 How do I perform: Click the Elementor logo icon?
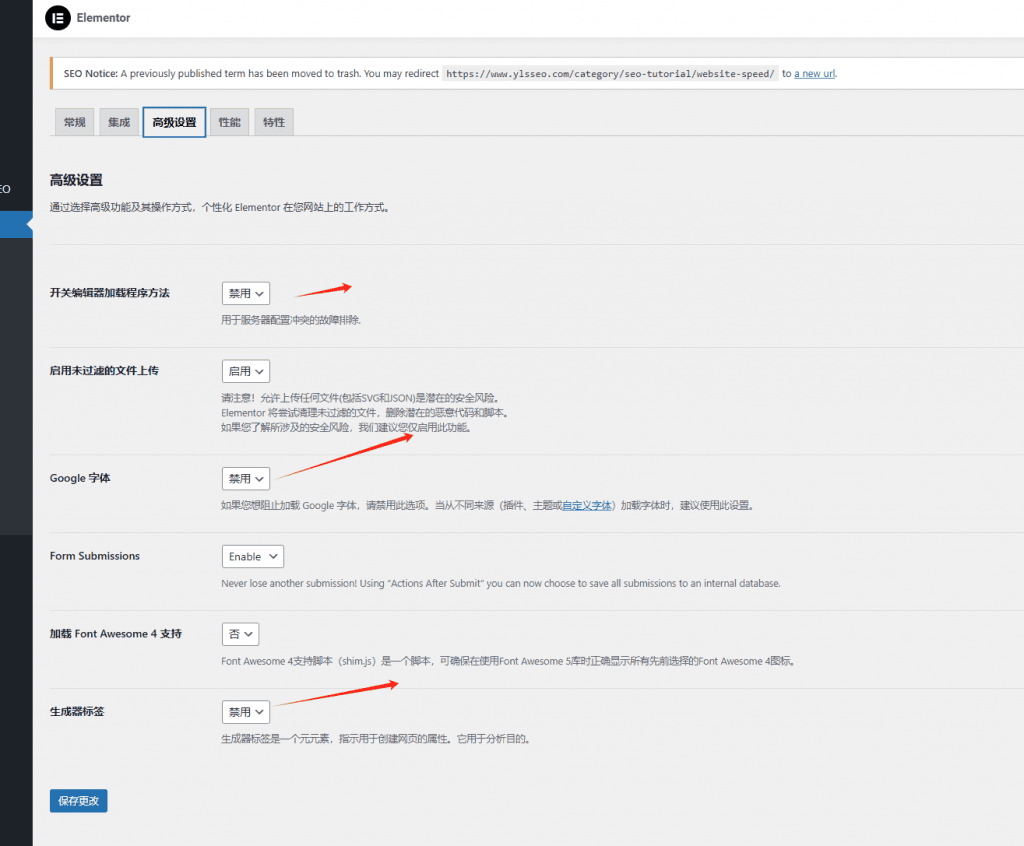[57, 18]
